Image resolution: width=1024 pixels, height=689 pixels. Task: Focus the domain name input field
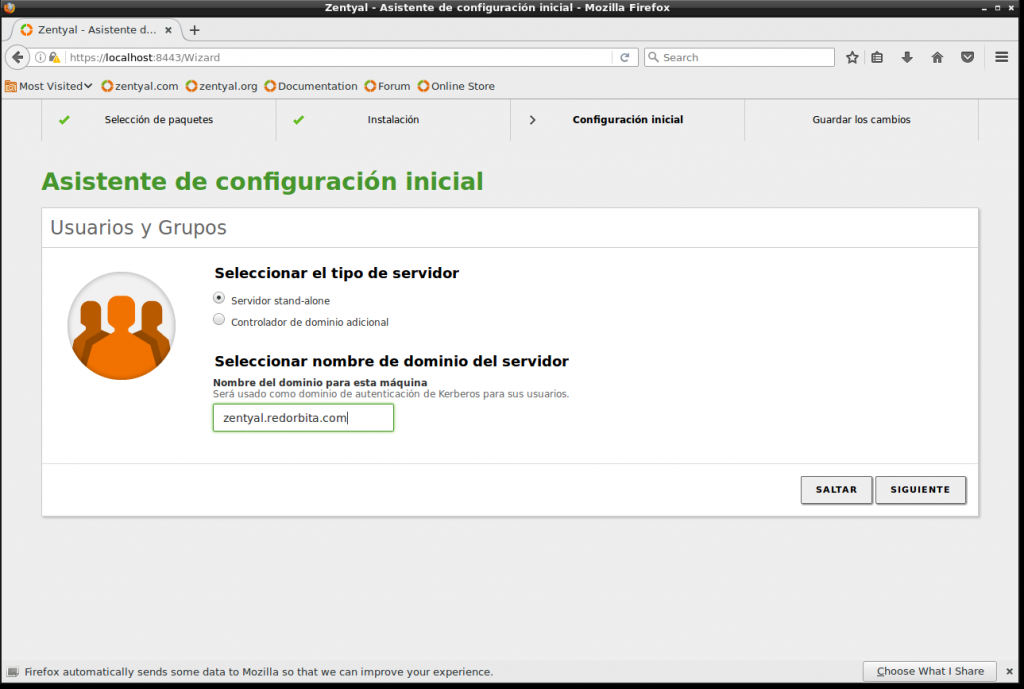coord(303,418)
